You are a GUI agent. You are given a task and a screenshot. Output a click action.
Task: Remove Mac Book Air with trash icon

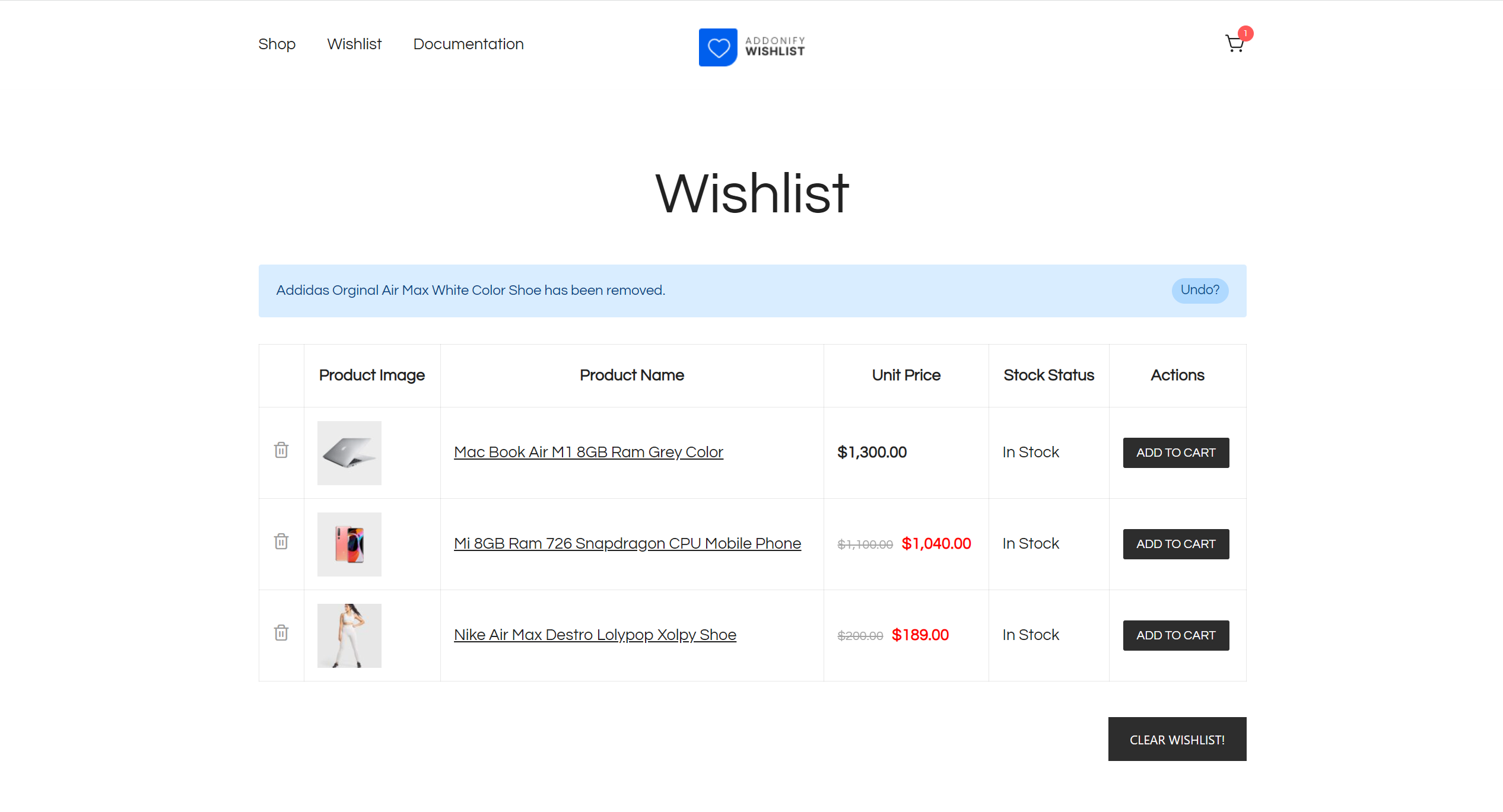pyautogui.click(x=281, y=450)
